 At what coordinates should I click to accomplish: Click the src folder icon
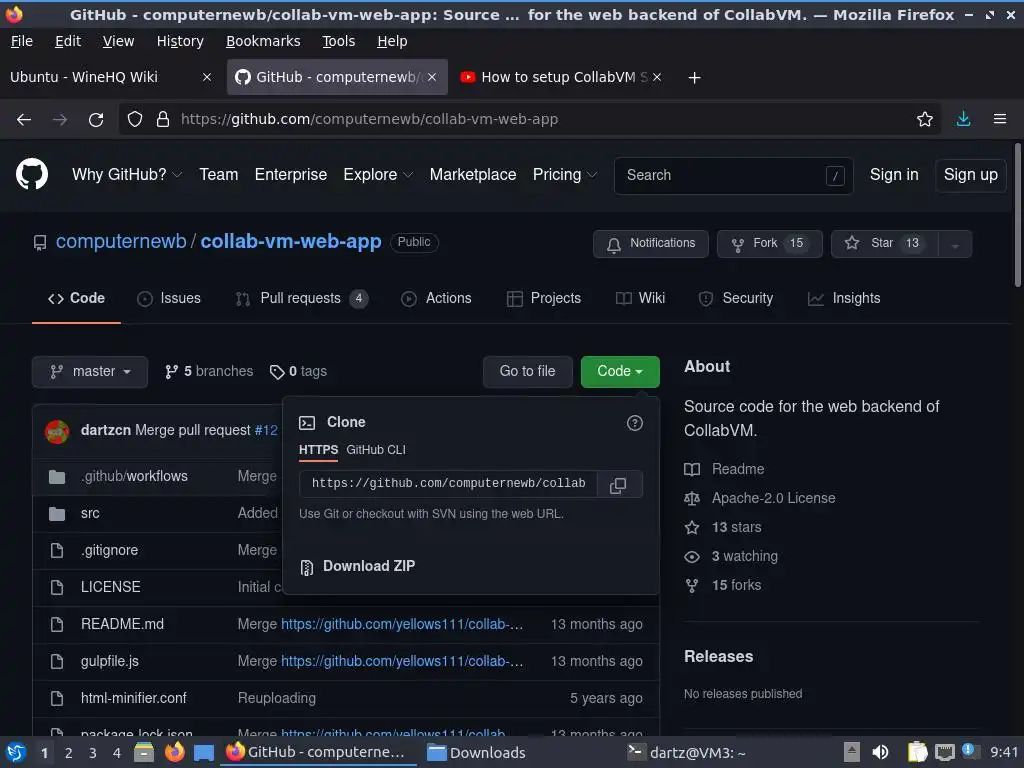pyautogui.click(x=57, y=514)
